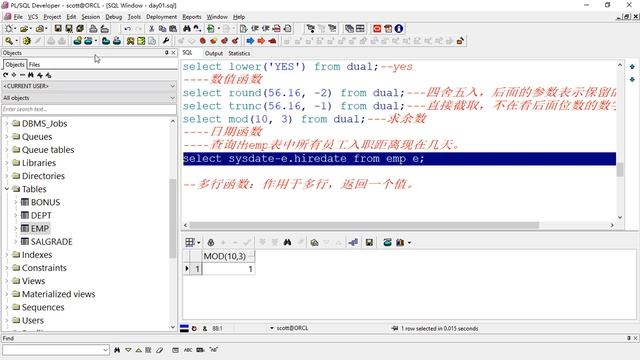
Task: Expand the DBMS_Jobs folder node
Action: click(x=7, y=123)
